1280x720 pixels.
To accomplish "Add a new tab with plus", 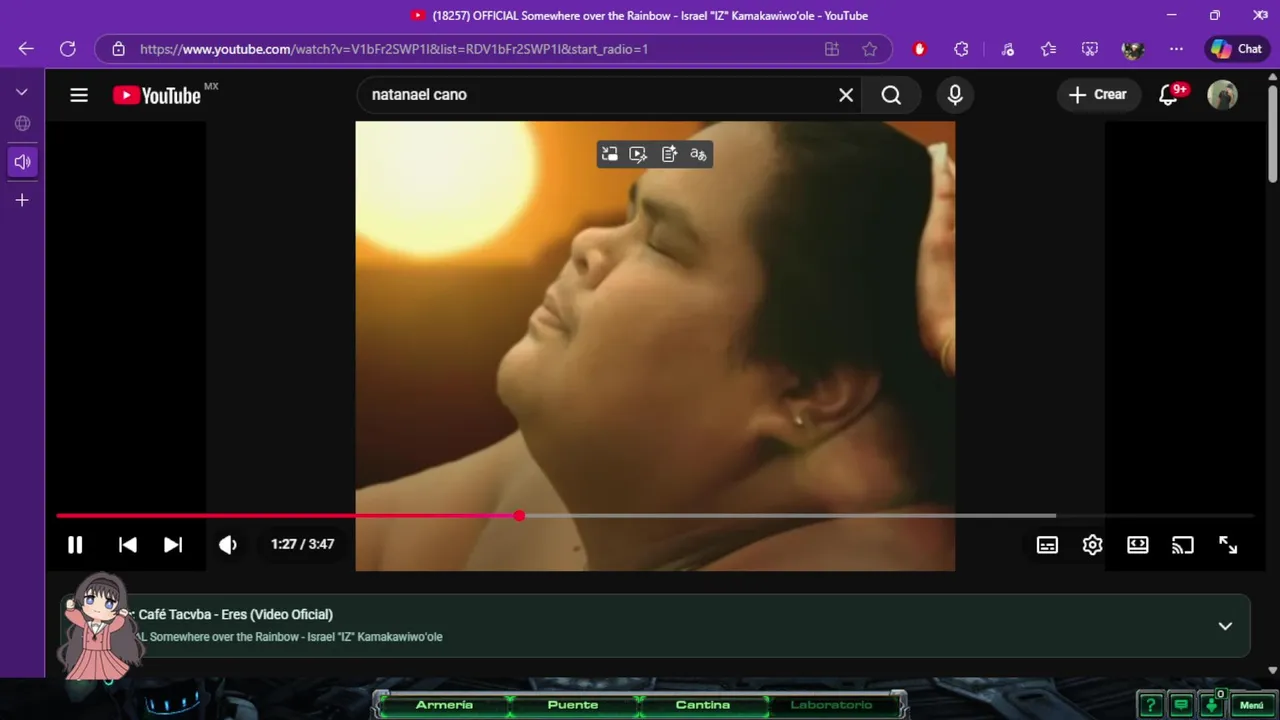I will pos(22,200).
